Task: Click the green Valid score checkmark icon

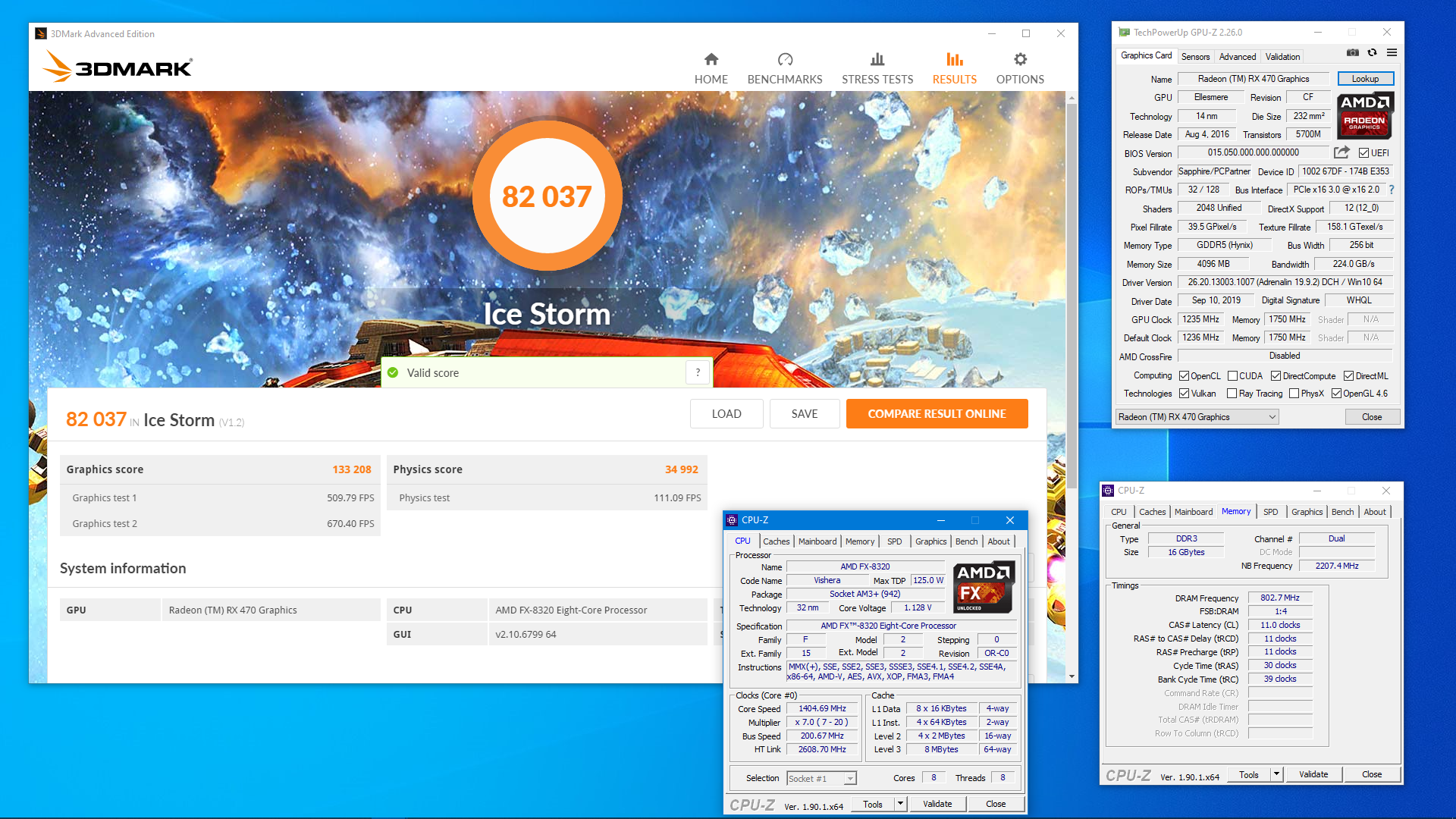Action: tap(393, 372)
